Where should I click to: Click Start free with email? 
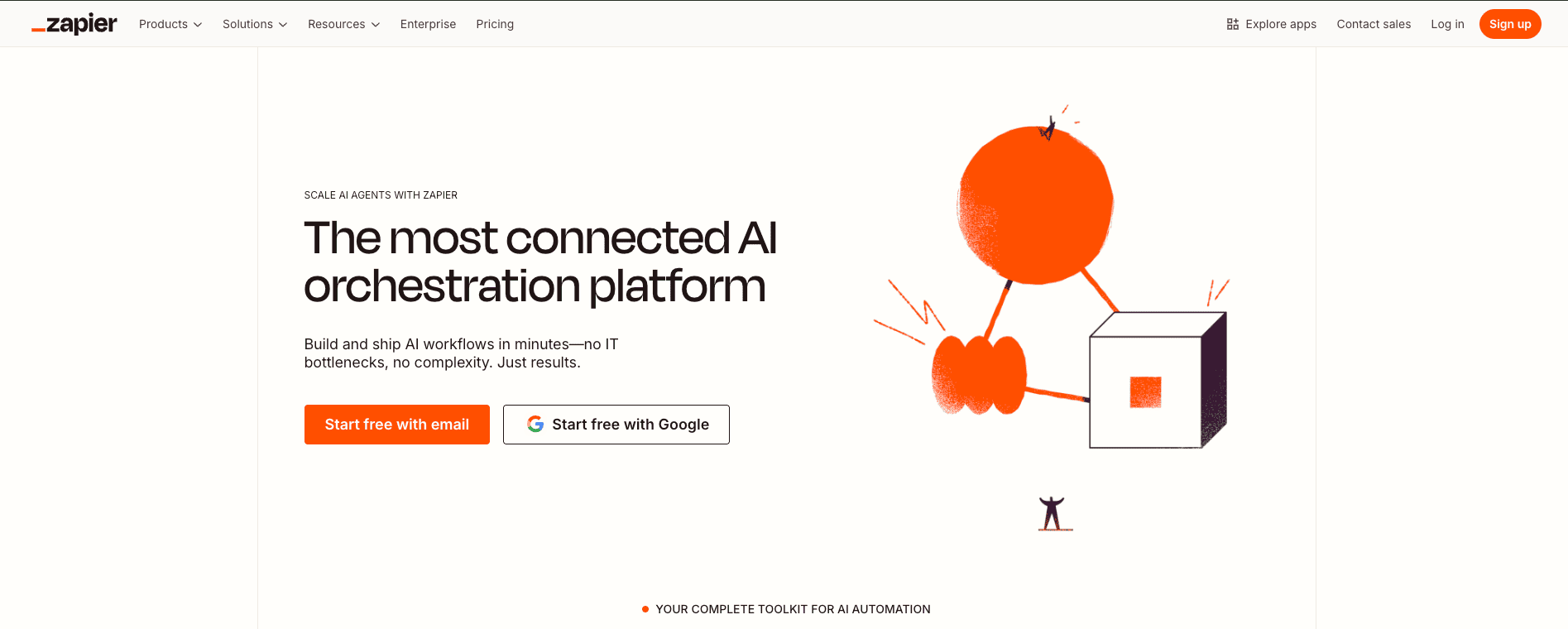(396, 424)
